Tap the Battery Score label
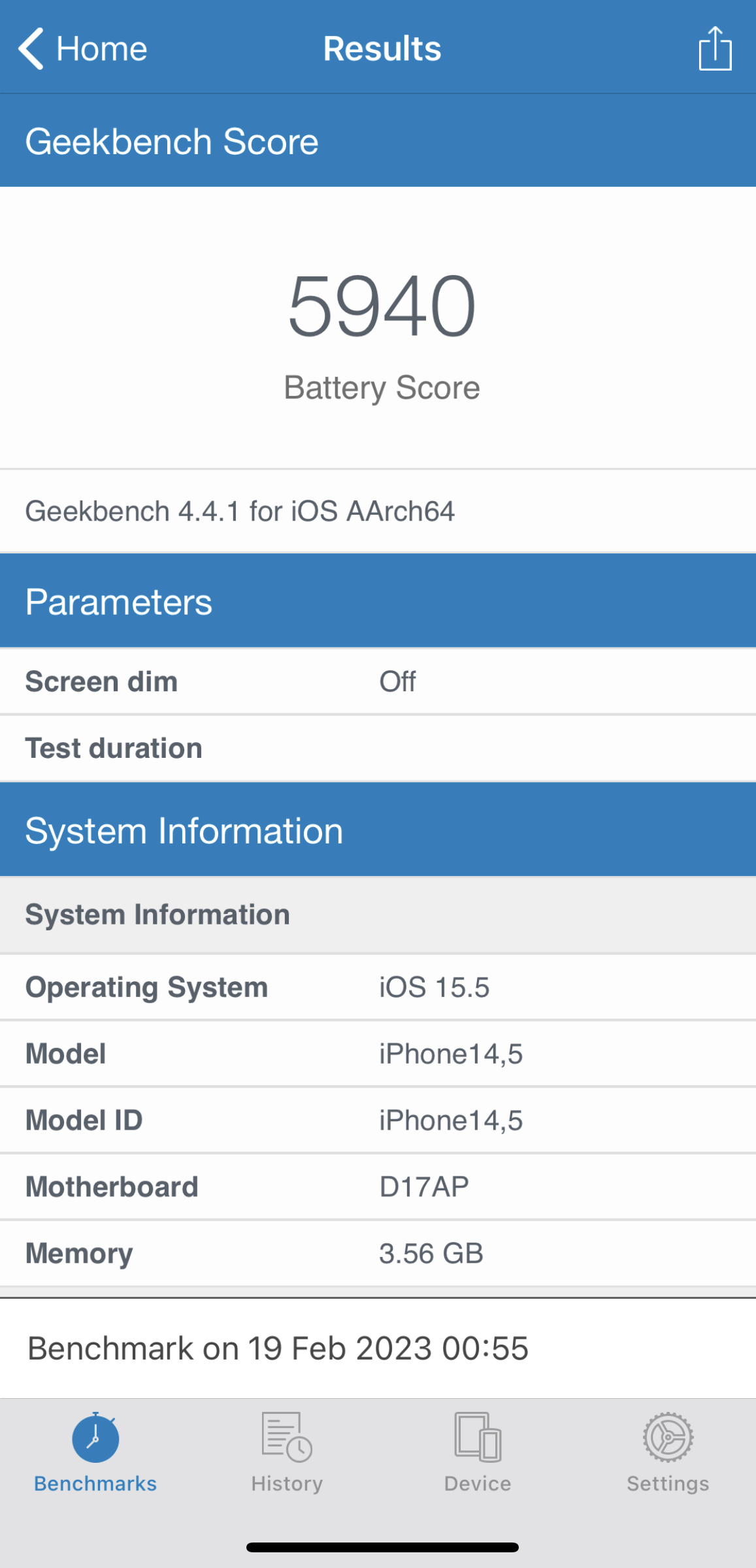Screen dimensions: 756x1568 tap(382, 388)
